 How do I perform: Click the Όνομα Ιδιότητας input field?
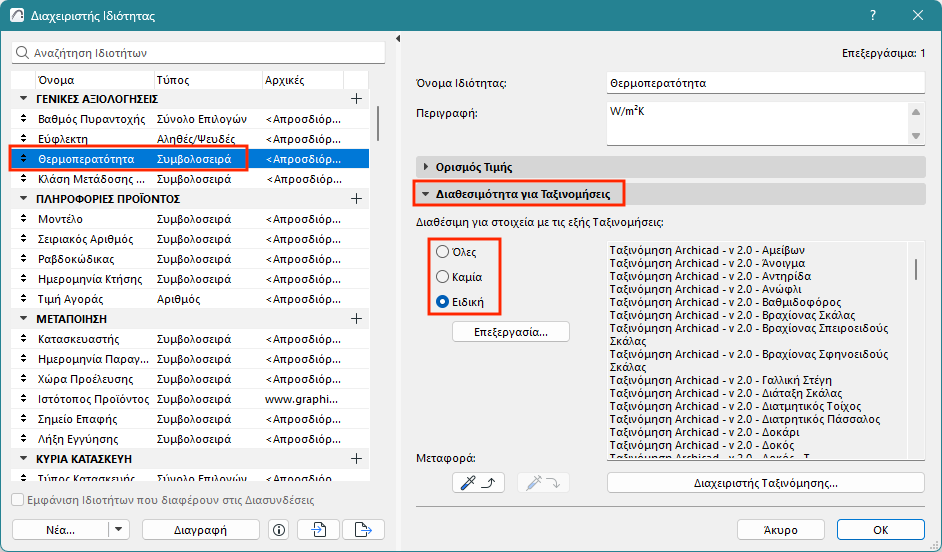[x=765, y=83]
